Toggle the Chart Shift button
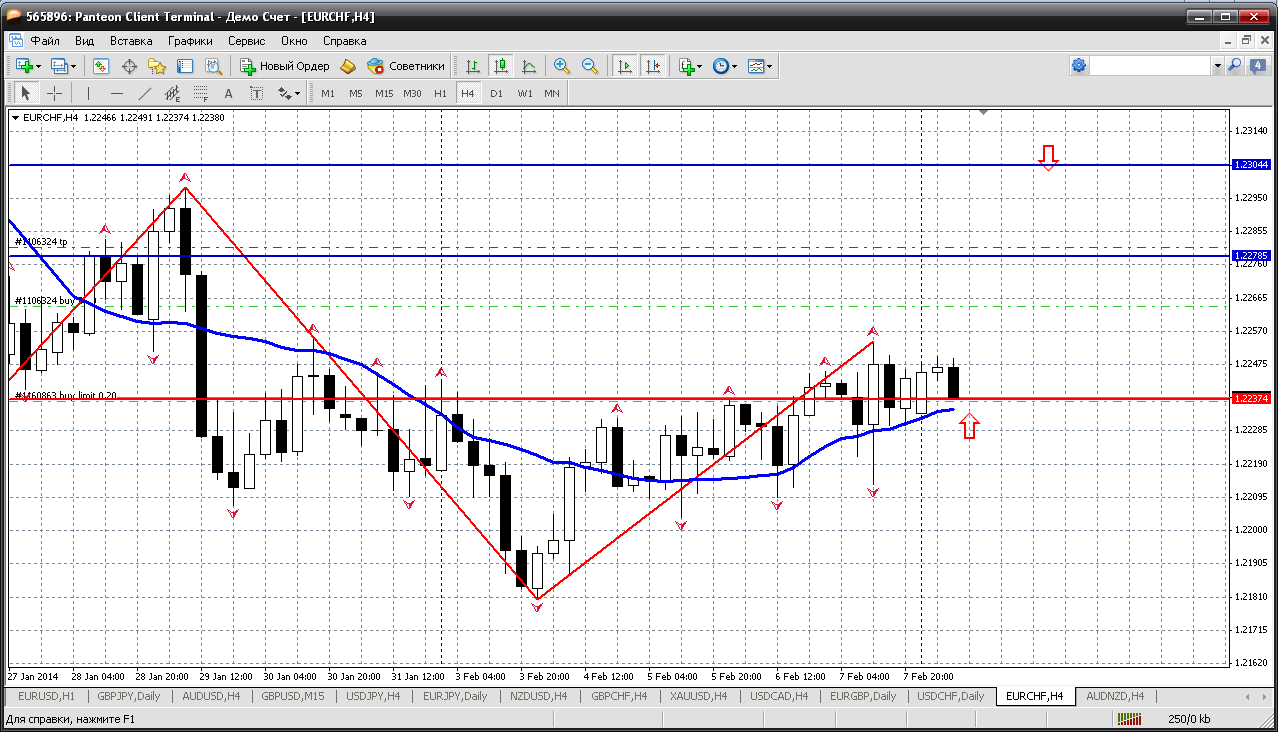The width and height of the screenshot is (1278, 732). pos(653,66)
